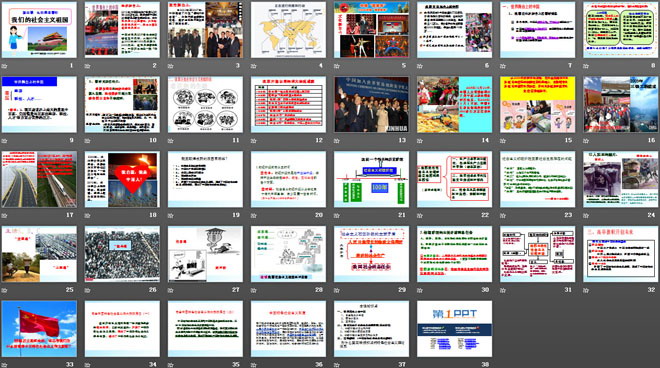Click the animation star icon below slide 19
The image size is (660, 368).
(x=170, y=216)
